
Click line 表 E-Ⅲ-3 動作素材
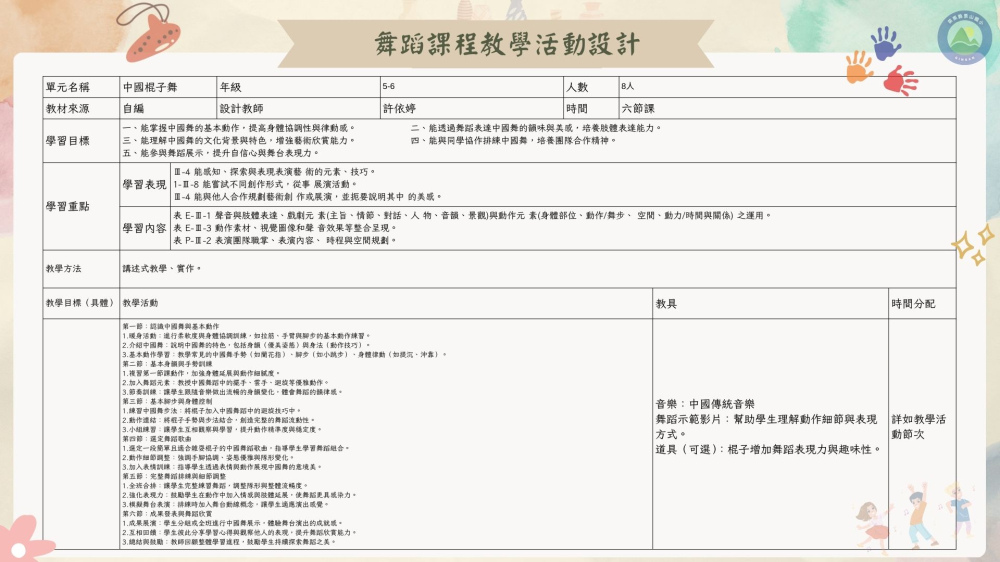tap(286, 228)
